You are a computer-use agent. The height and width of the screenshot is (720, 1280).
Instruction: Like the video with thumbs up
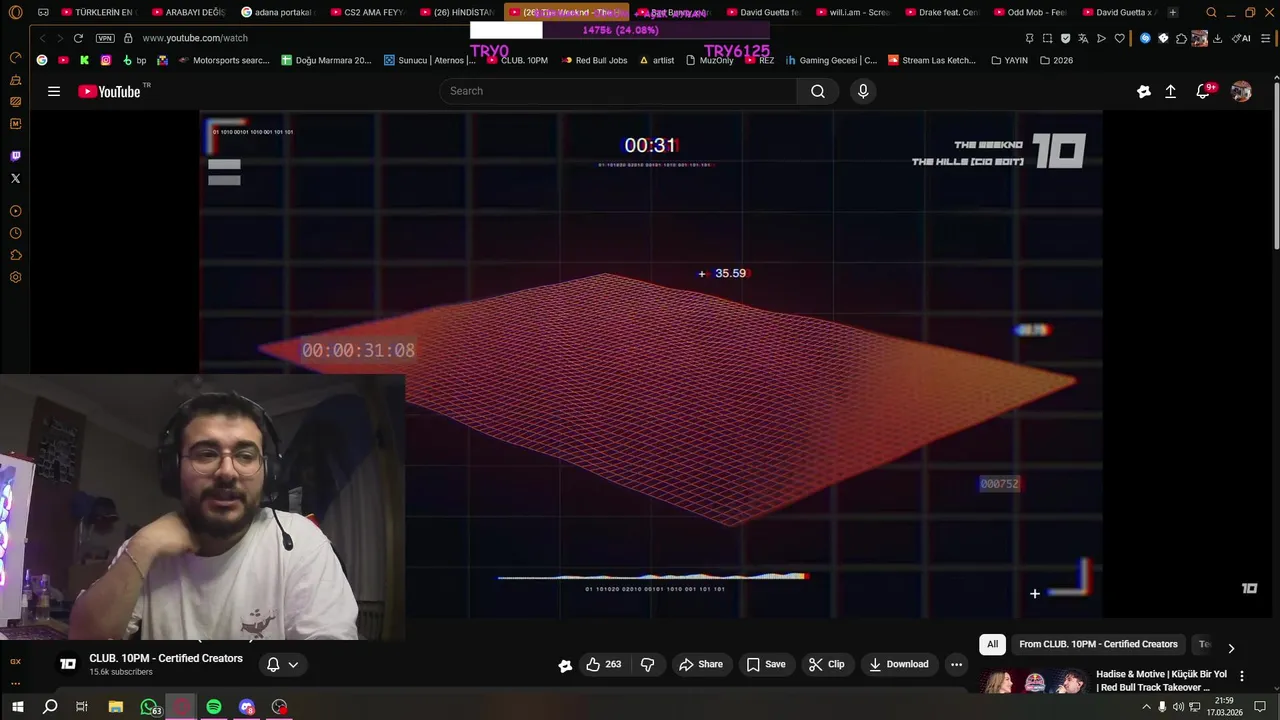pyautogui.click(x=603, y=664)
